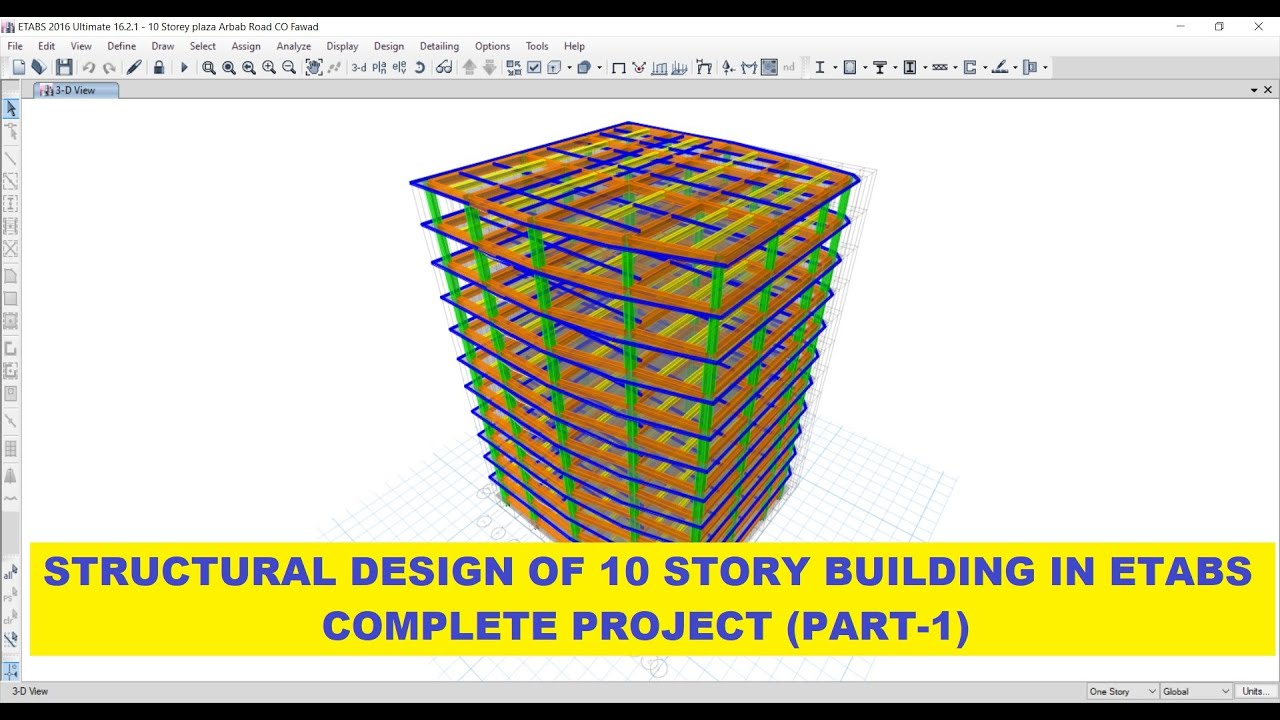Viewport: 1280px width, 720px height.
Task: Click the Zoom In plus magnifier
Action: point(269,67)
